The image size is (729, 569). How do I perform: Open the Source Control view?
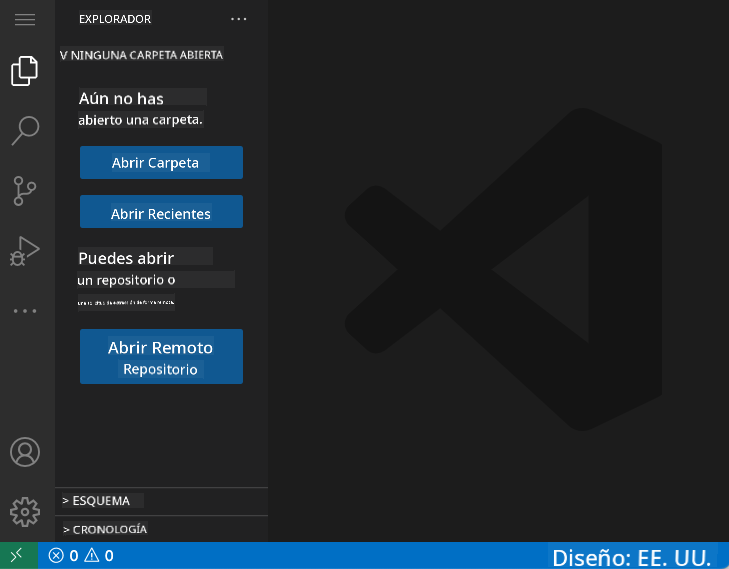25,190
